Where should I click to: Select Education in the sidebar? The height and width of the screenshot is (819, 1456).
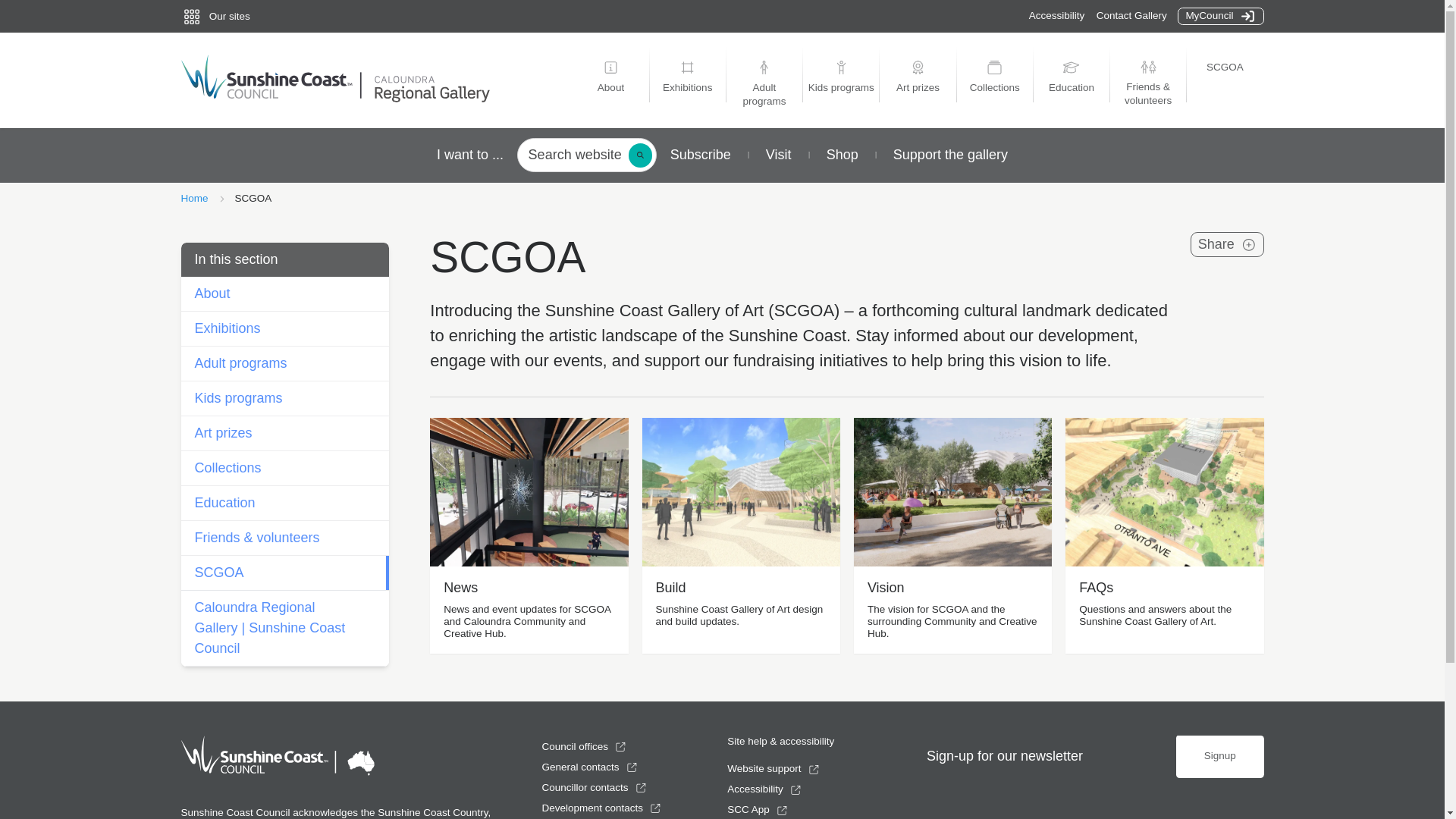pyautogui.click(x=284, y=504)
